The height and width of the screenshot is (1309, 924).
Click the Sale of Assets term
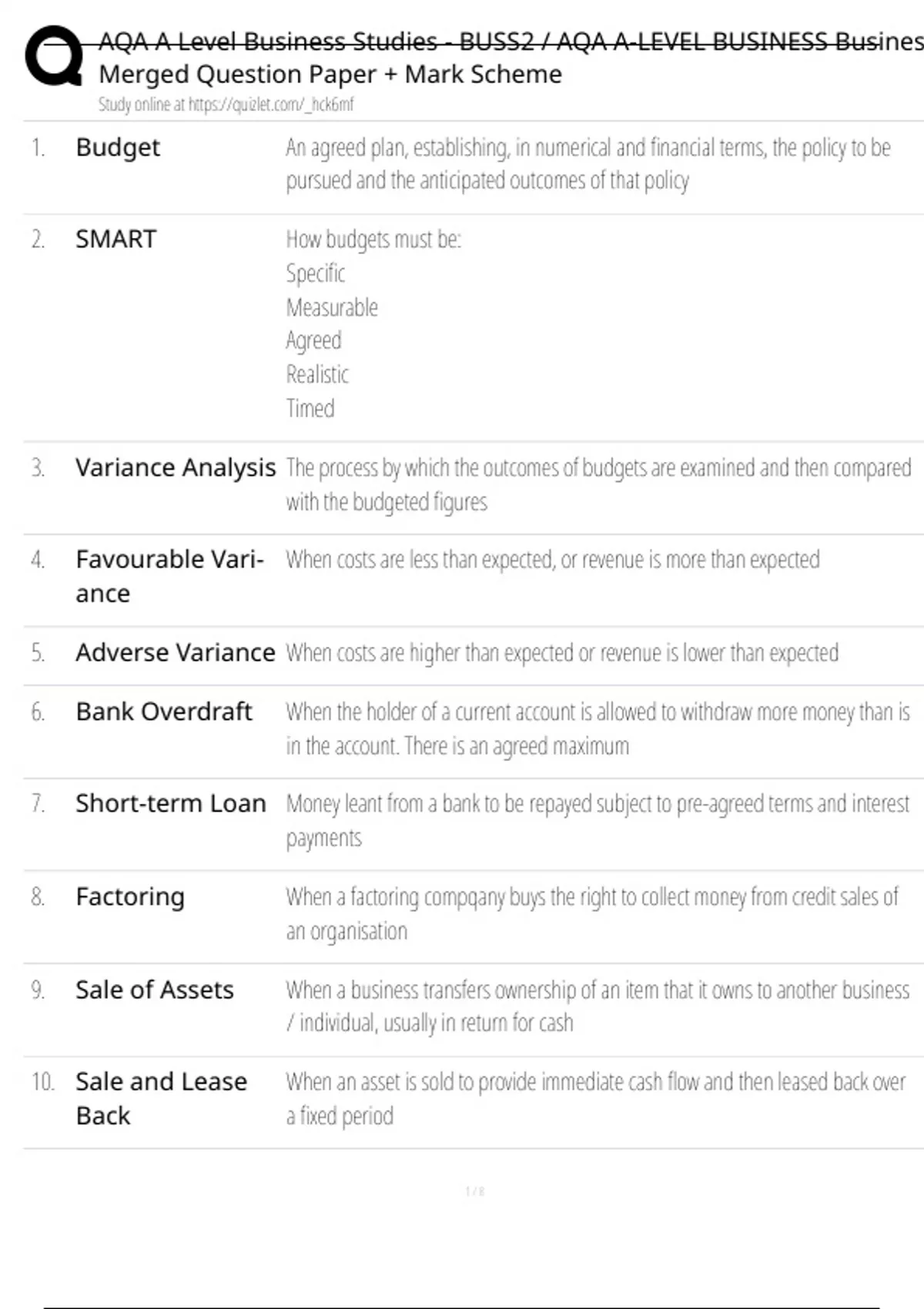point(154,989)
